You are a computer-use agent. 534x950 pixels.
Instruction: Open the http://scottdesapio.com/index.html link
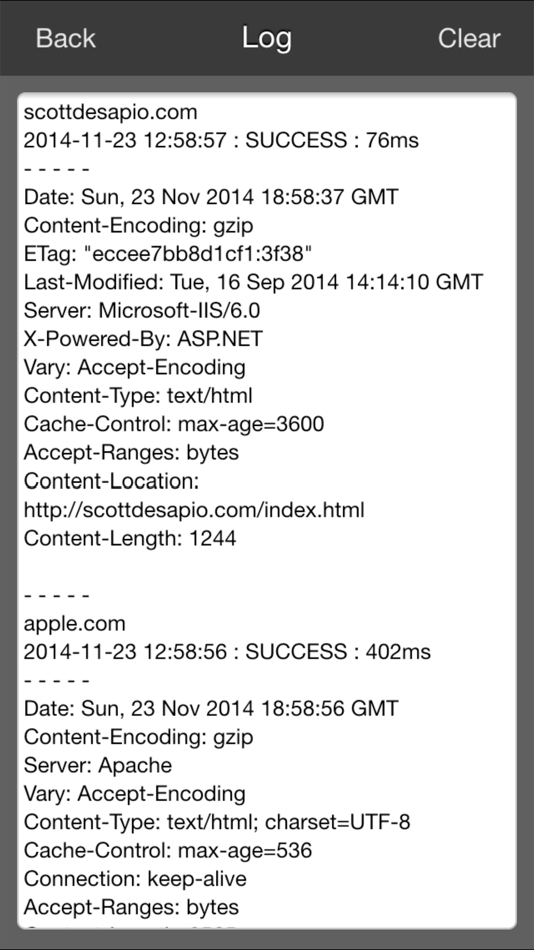194,510
